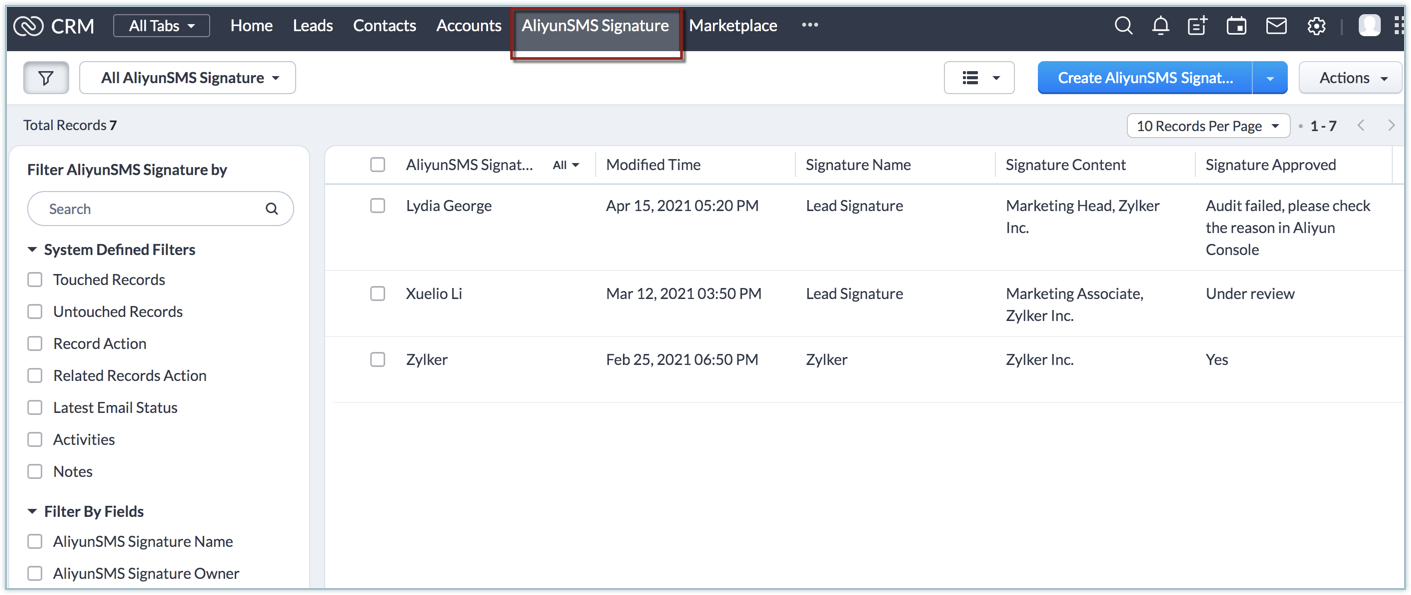Go to previous page arrow

pos(1361,125)
